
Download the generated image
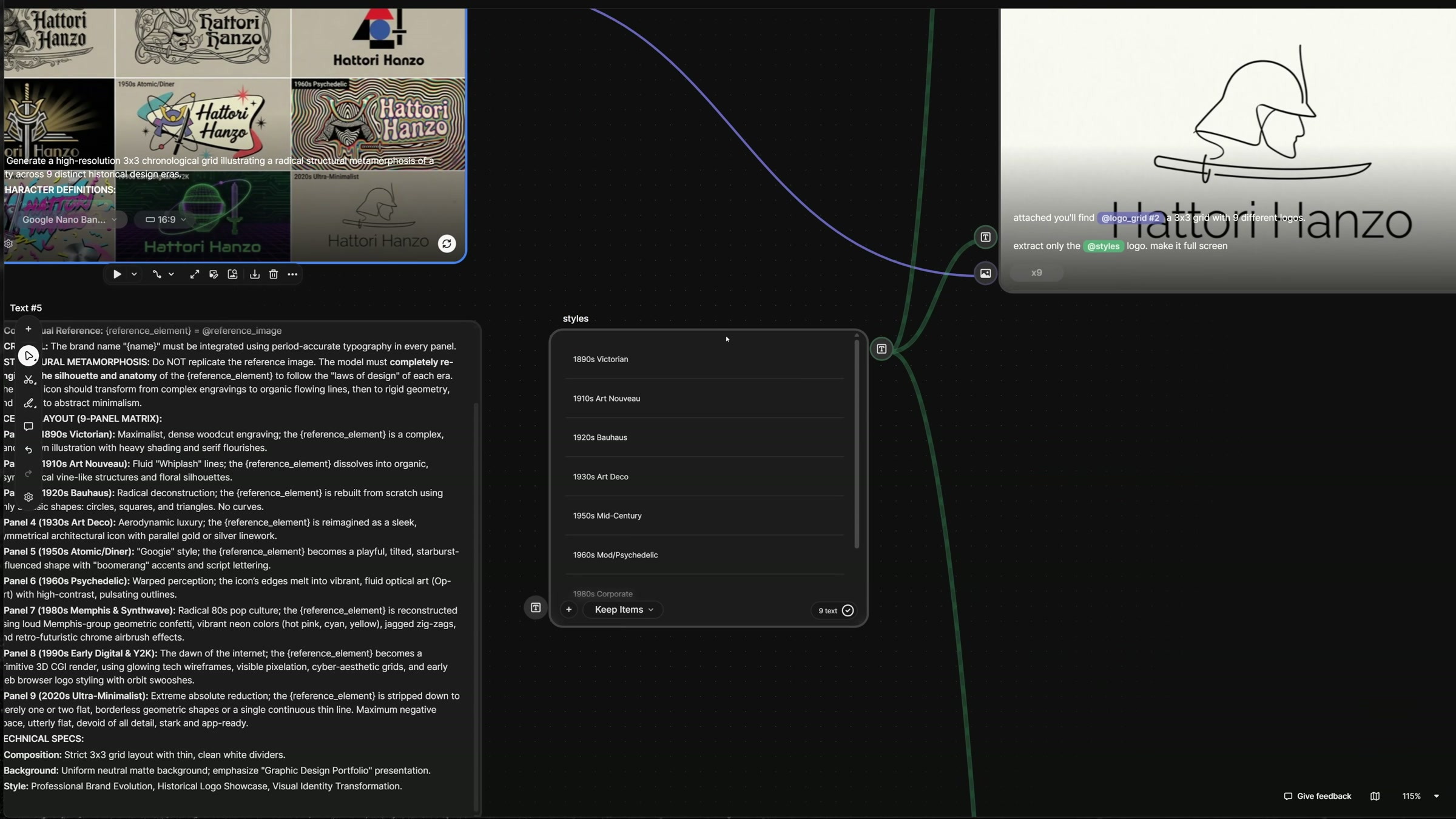pos(254,274)
